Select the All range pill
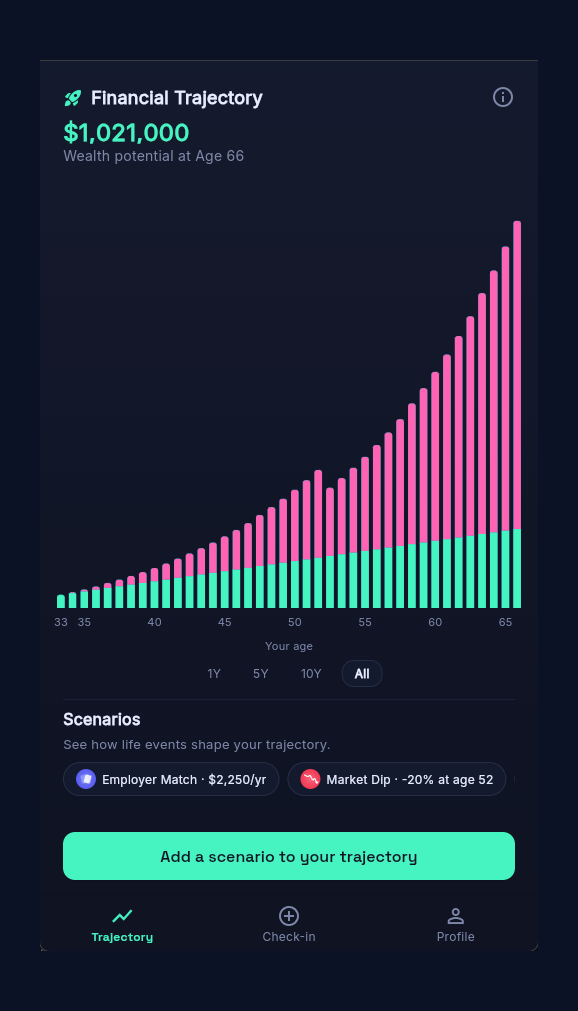 [362, 673]
